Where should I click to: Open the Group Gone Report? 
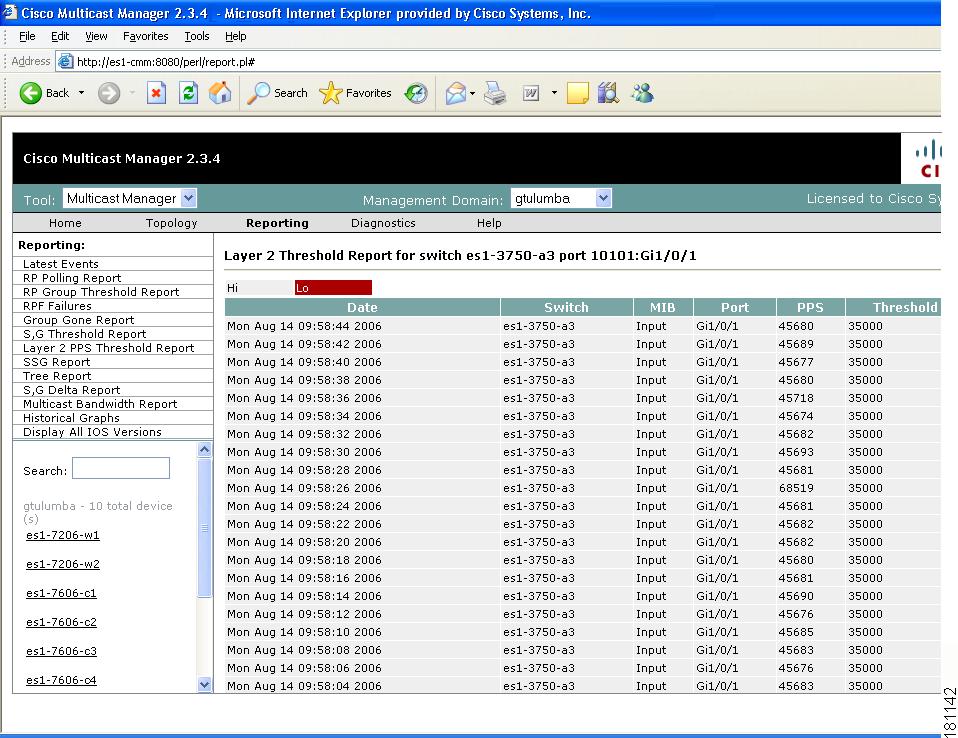pyautogui.click(x=78, y=320)
